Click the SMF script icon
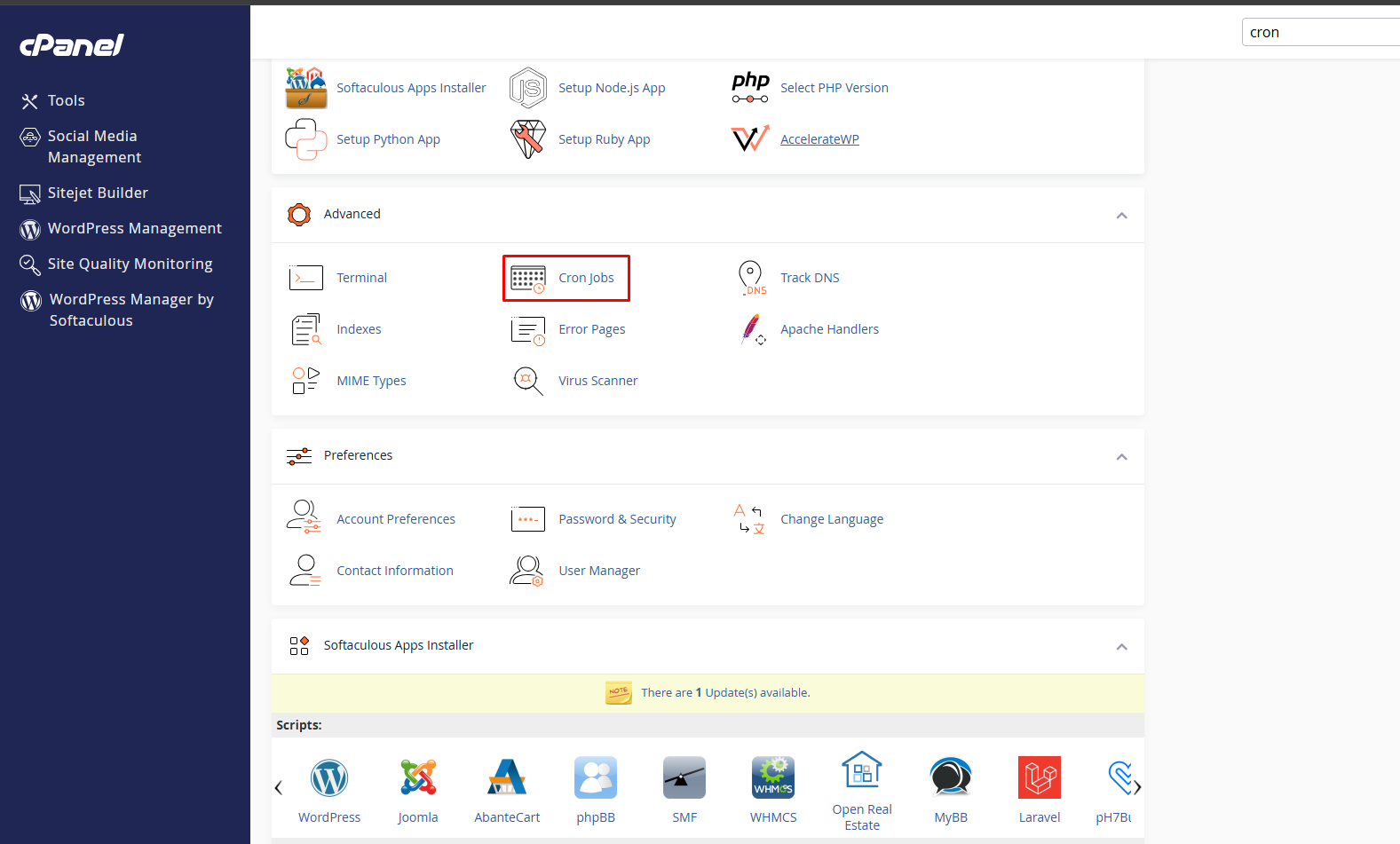Screen dimensions: 1400x844 [x=684, y=778]
